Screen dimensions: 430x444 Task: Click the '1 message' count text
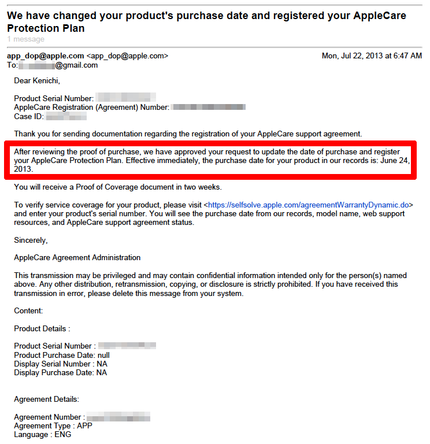(26, 39)
